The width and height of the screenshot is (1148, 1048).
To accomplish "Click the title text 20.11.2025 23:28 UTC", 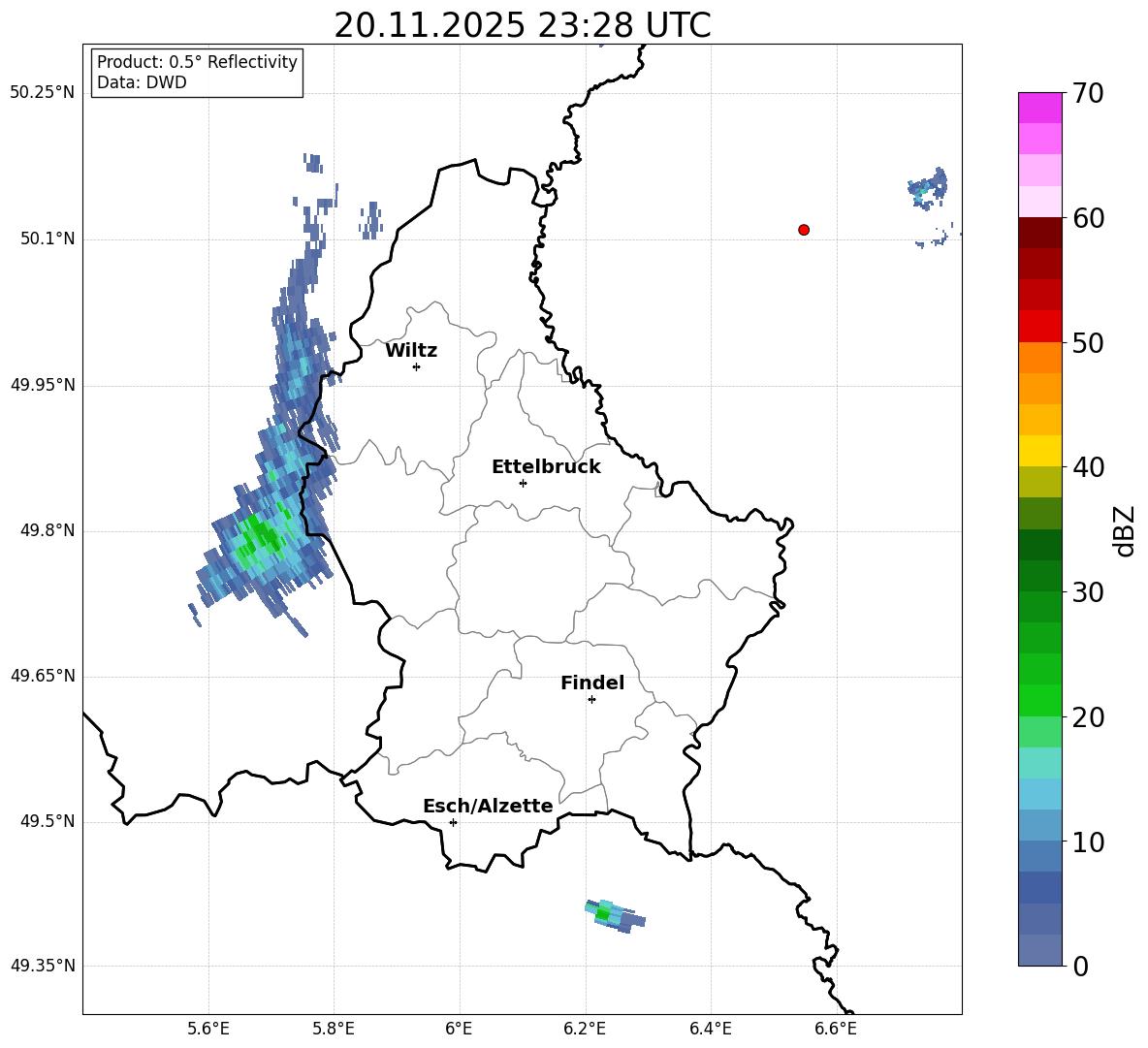I will click(x=522, y=25).
